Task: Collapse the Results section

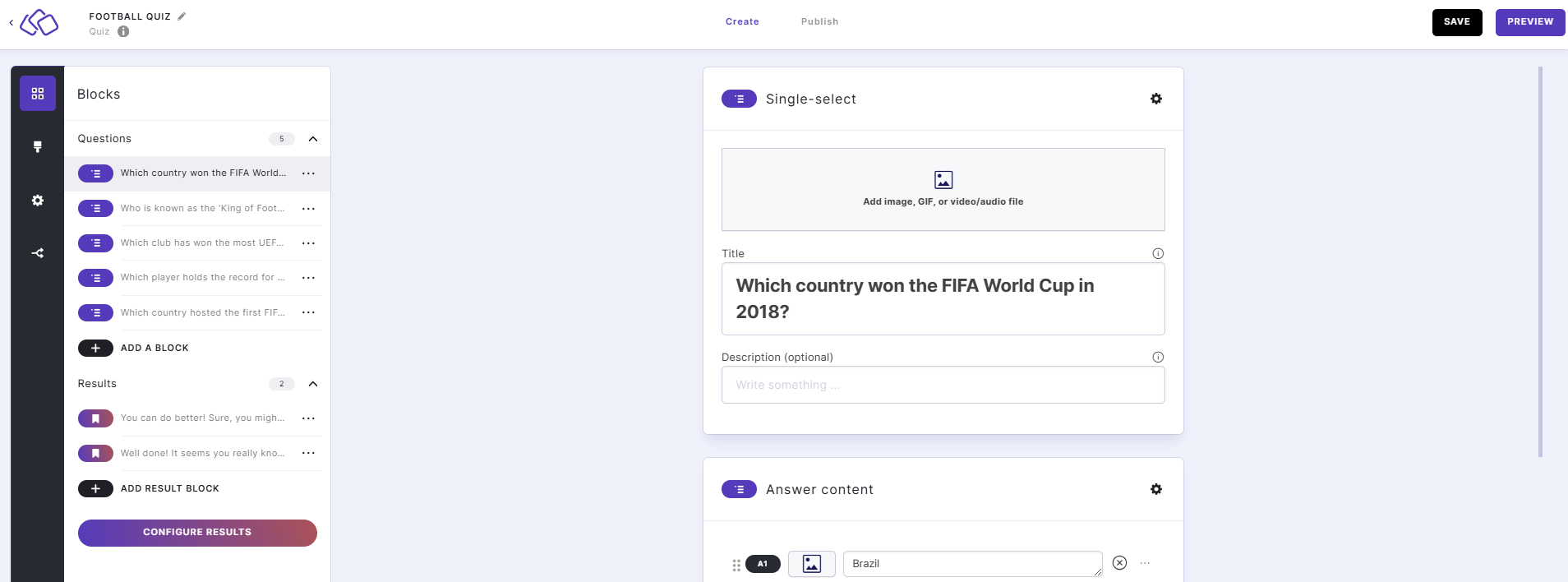Action: click(313, 384)
